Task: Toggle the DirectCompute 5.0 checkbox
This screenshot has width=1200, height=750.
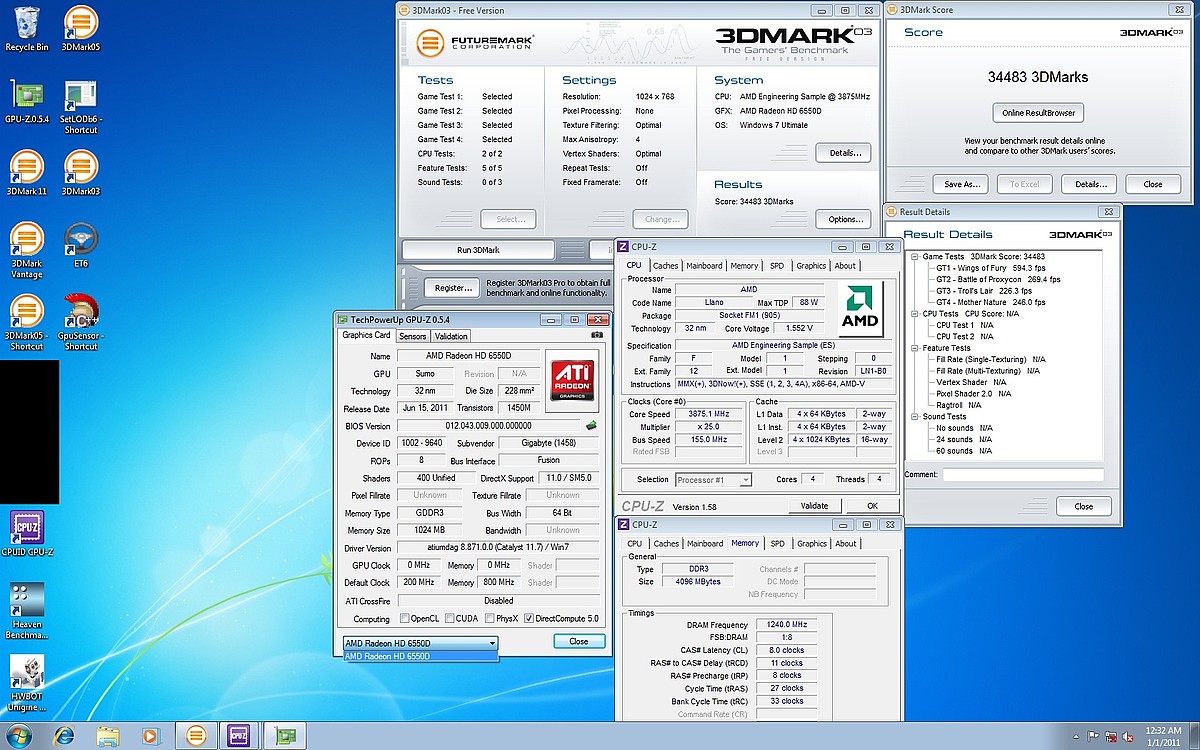Action: point(529,619)
